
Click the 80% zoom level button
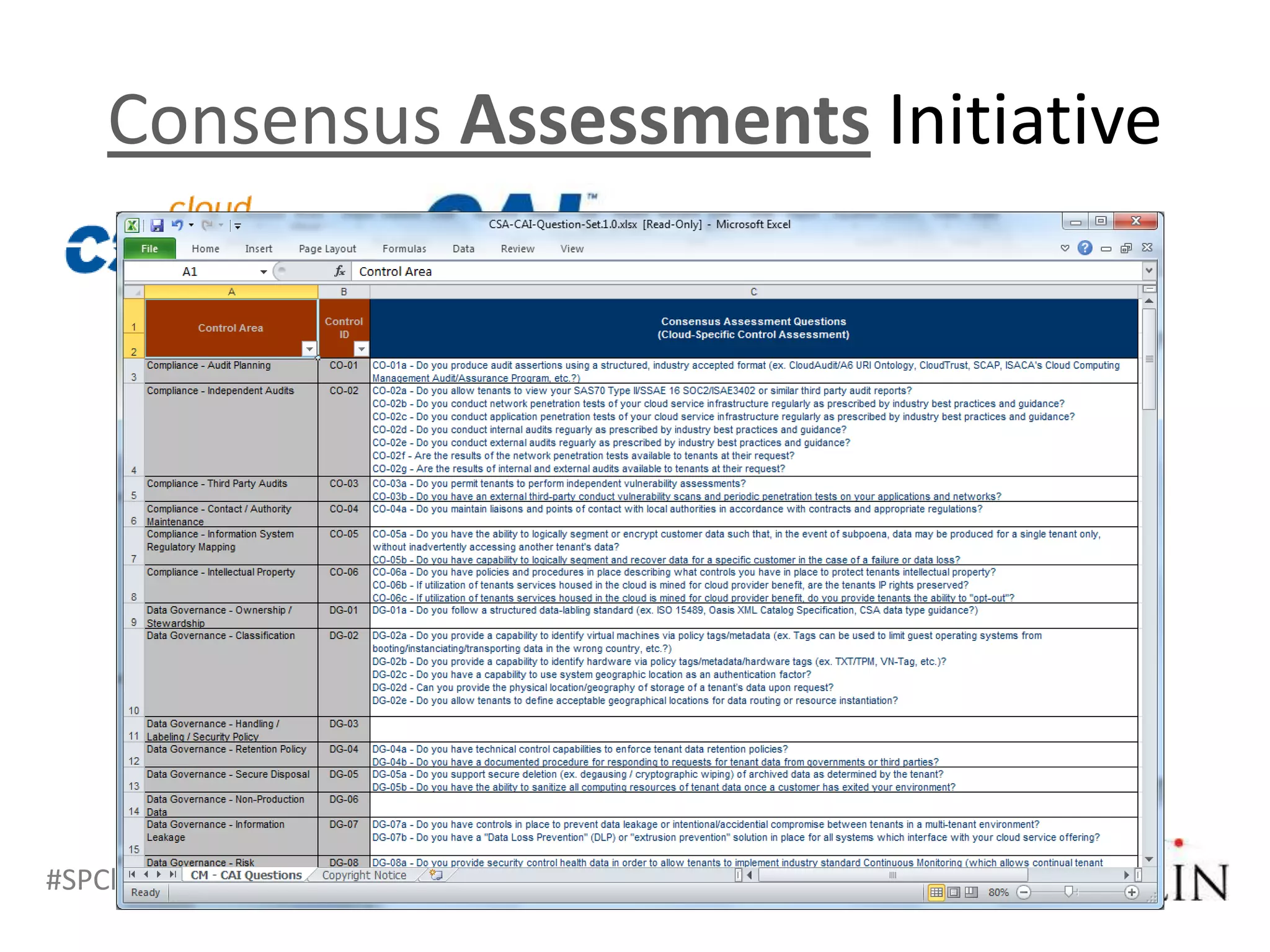998,892
